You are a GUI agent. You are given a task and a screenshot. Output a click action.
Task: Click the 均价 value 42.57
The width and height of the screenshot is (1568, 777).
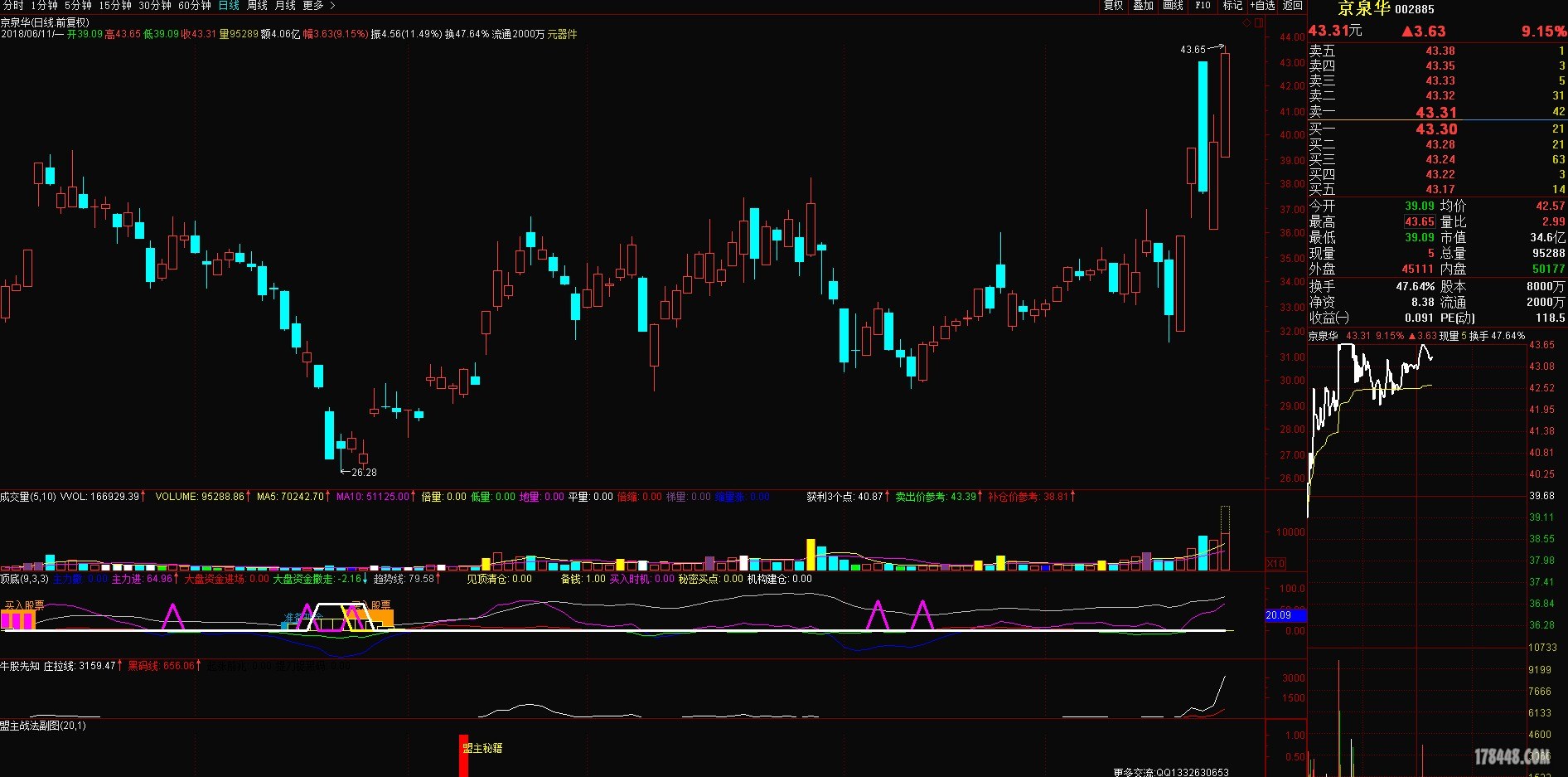point(1551,206)
